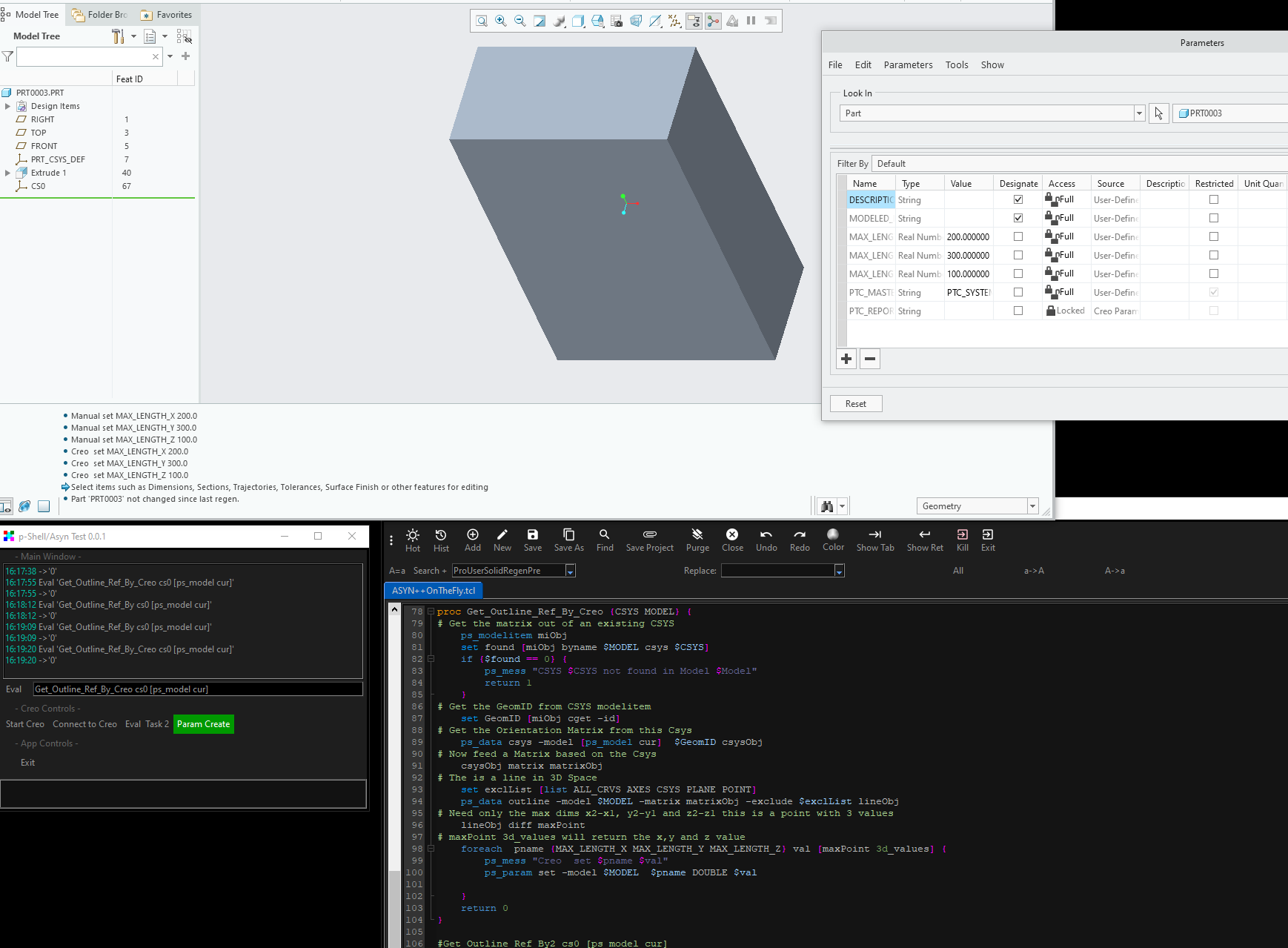Enable the Restricted checkbox for MAX_LENGTH row
1288x948 pixels.
coord(1213,236)
